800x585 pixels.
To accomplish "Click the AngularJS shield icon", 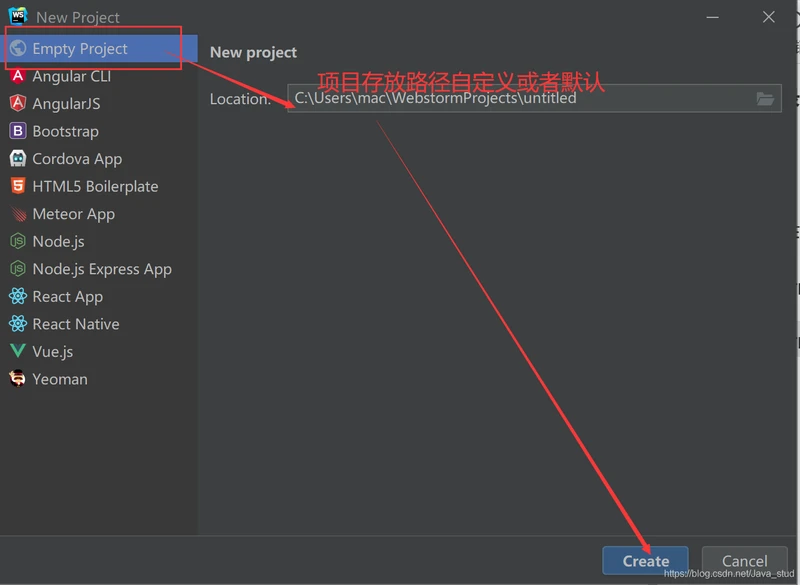I will (17, 104).
